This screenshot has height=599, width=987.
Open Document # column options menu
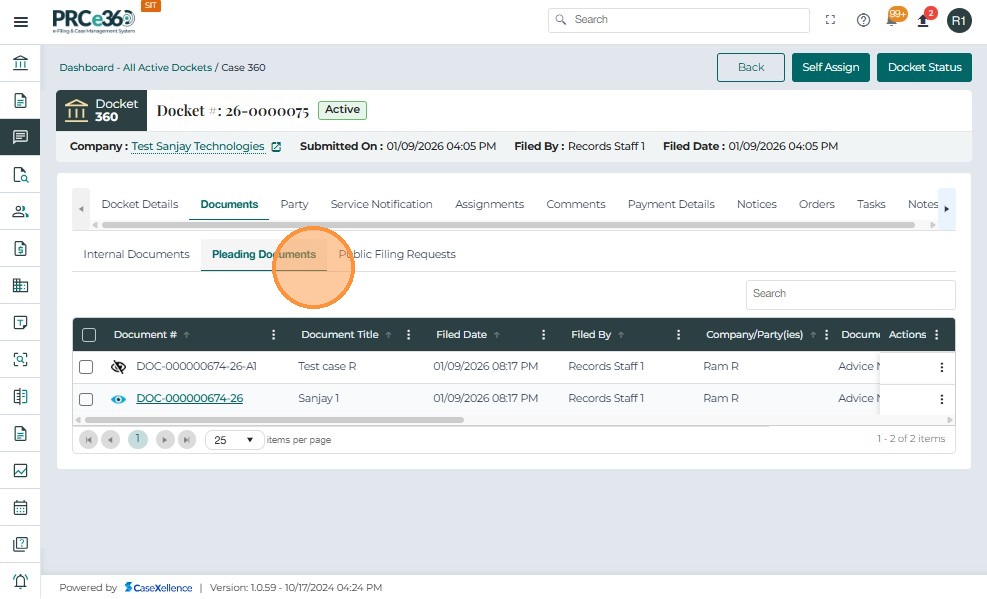[274, 335]
